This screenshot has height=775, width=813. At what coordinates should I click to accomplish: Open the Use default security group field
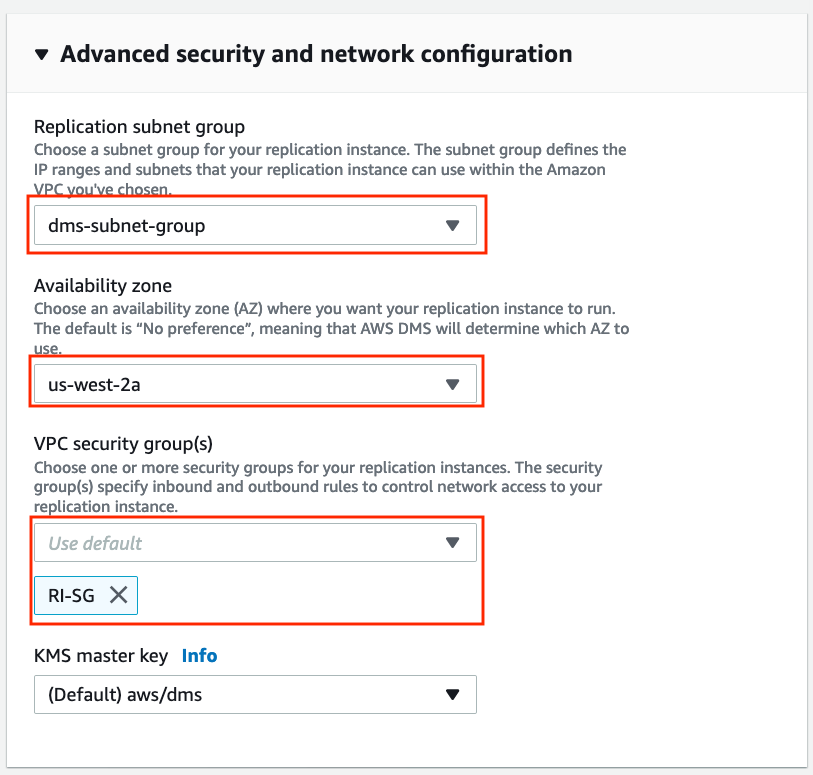(255, 542)
